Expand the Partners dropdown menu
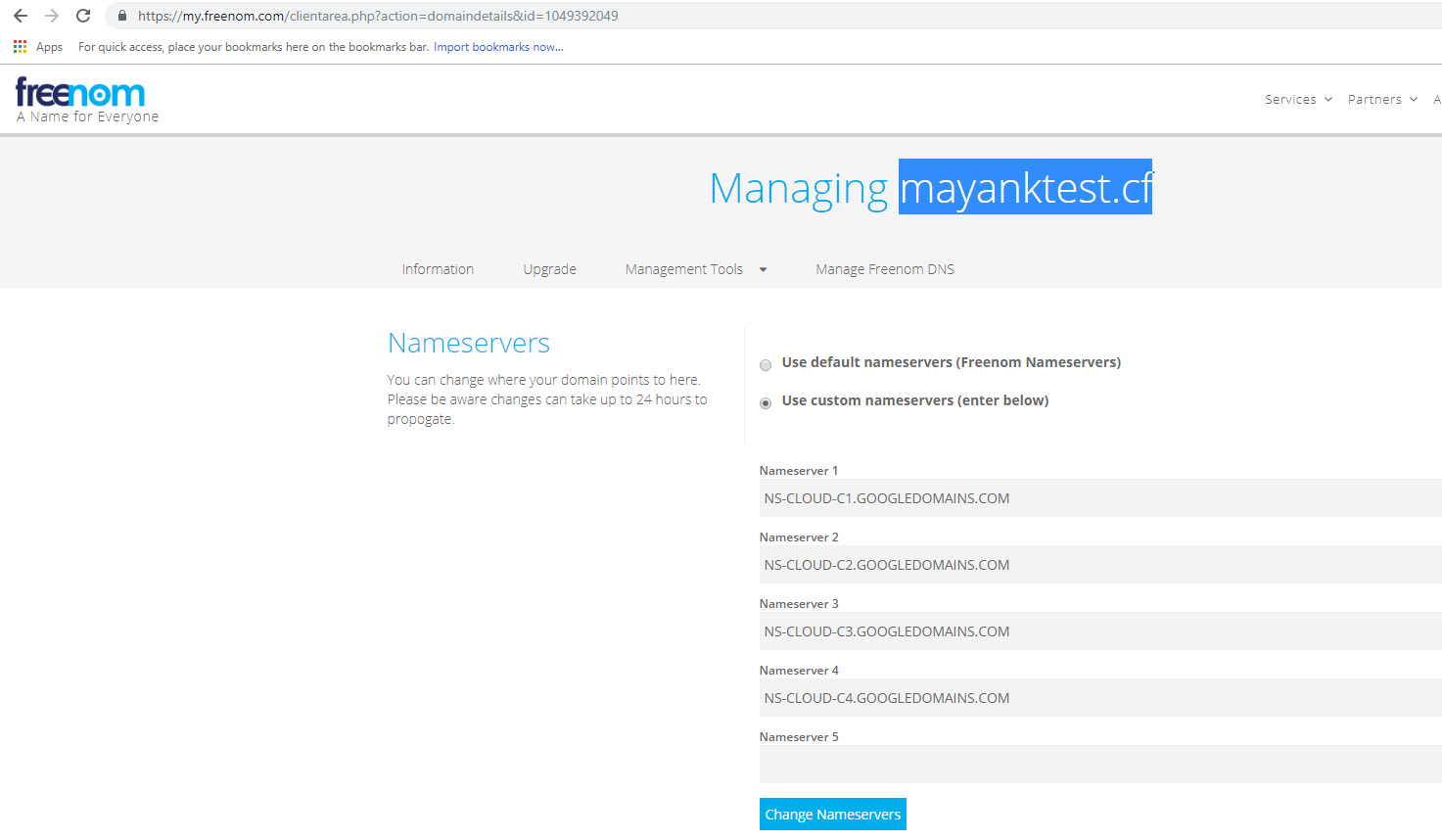Image resolution: width=1442 pixels, height=840 pixels. pyautogui.click(x=1382, y=100)
